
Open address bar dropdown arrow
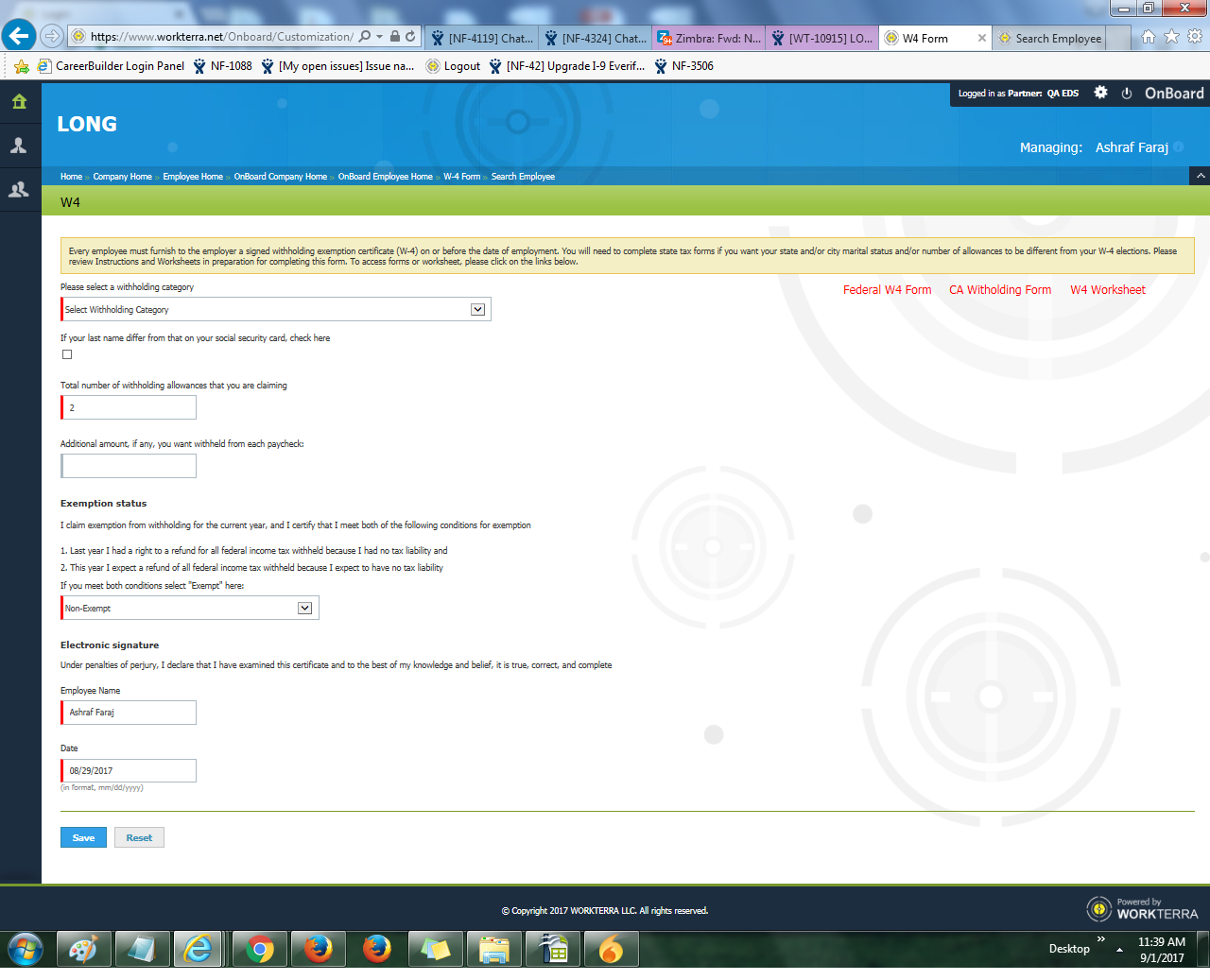tap(380, 37)
